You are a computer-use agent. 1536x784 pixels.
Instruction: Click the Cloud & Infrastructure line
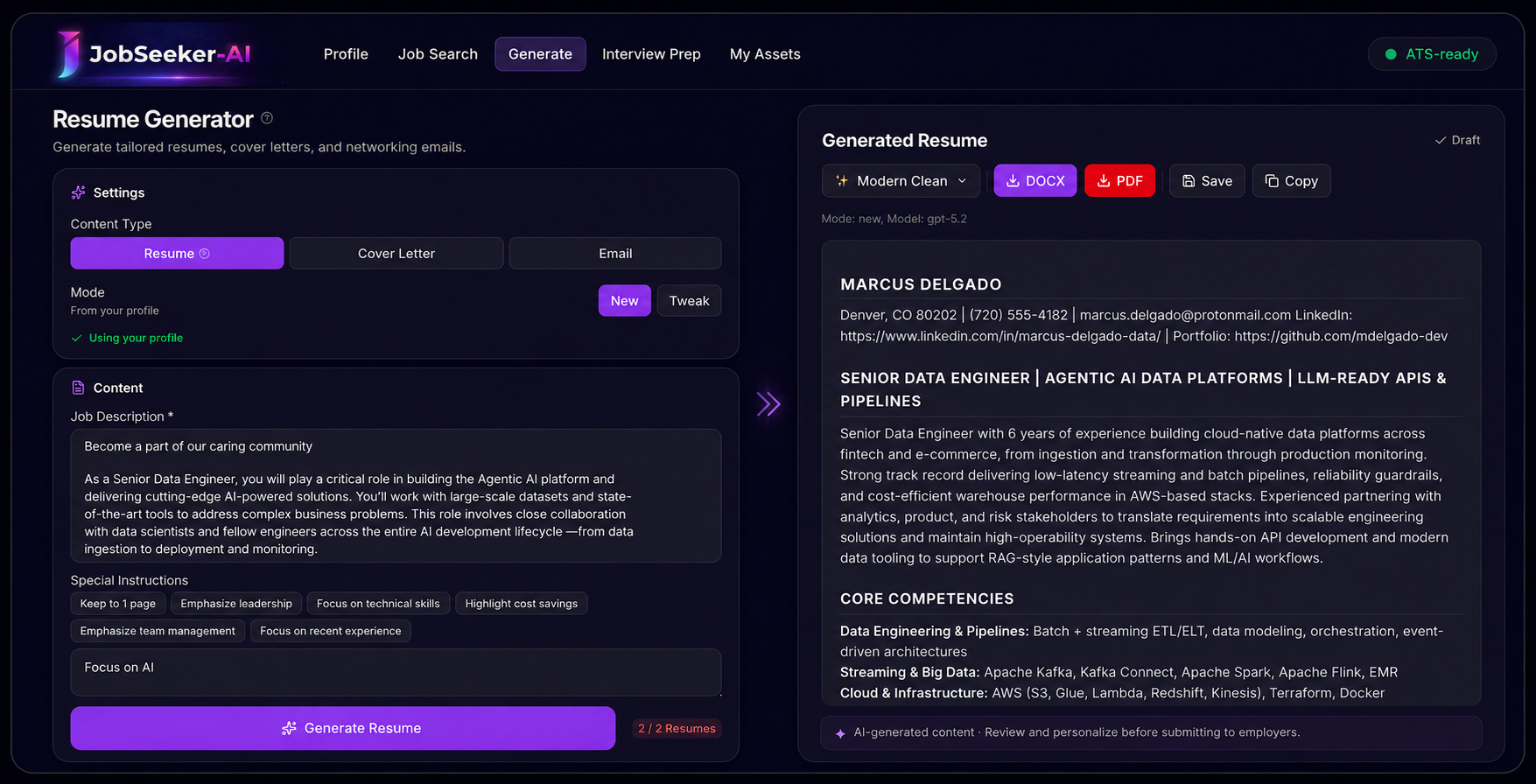coord(1112,693)
